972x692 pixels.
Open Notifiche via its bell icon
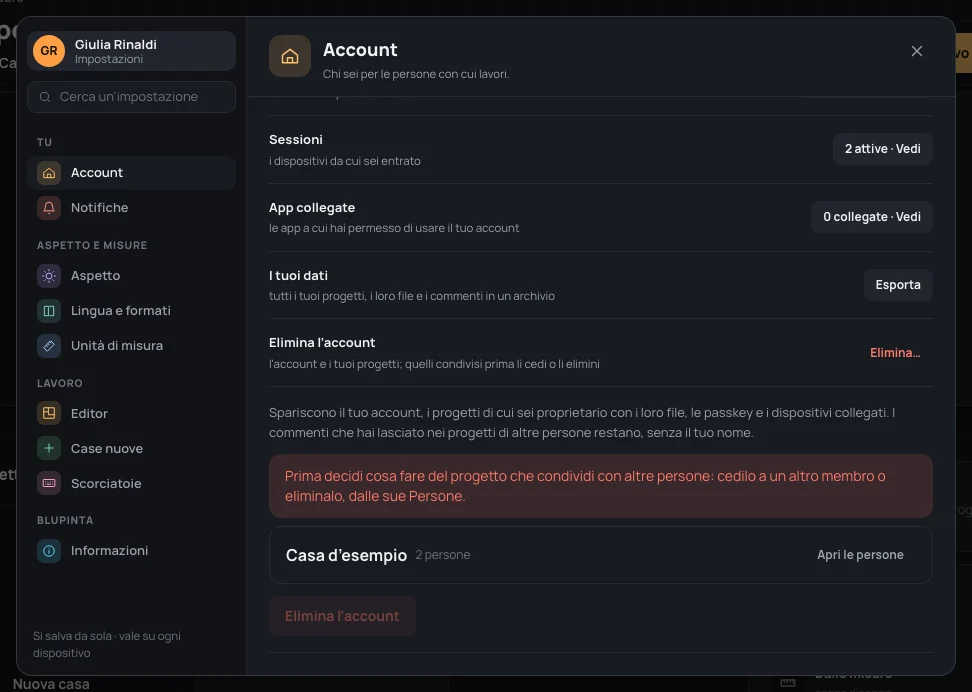click(x=49, y=208)
